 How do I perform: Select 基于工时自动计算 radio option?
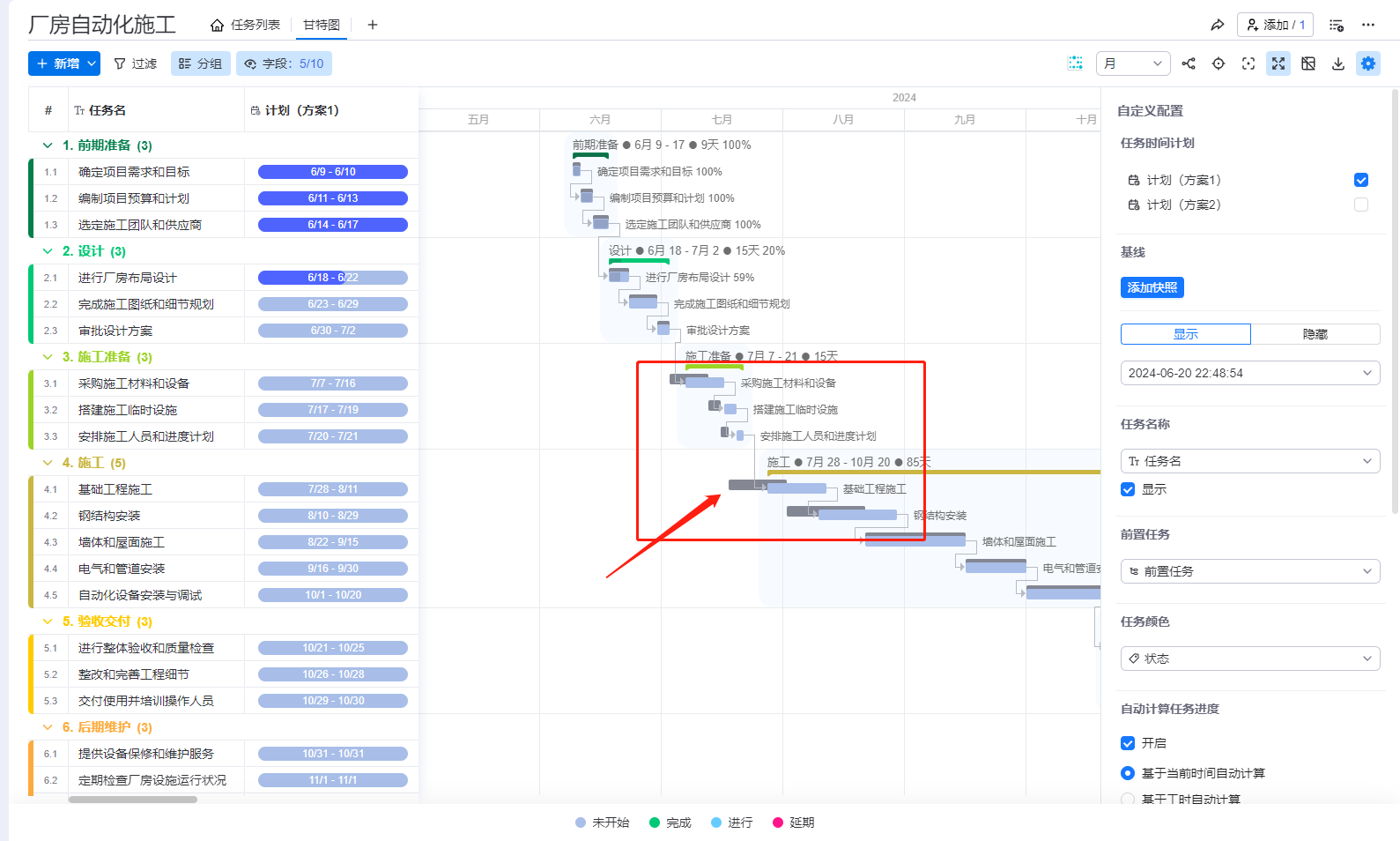point(1128,799)
